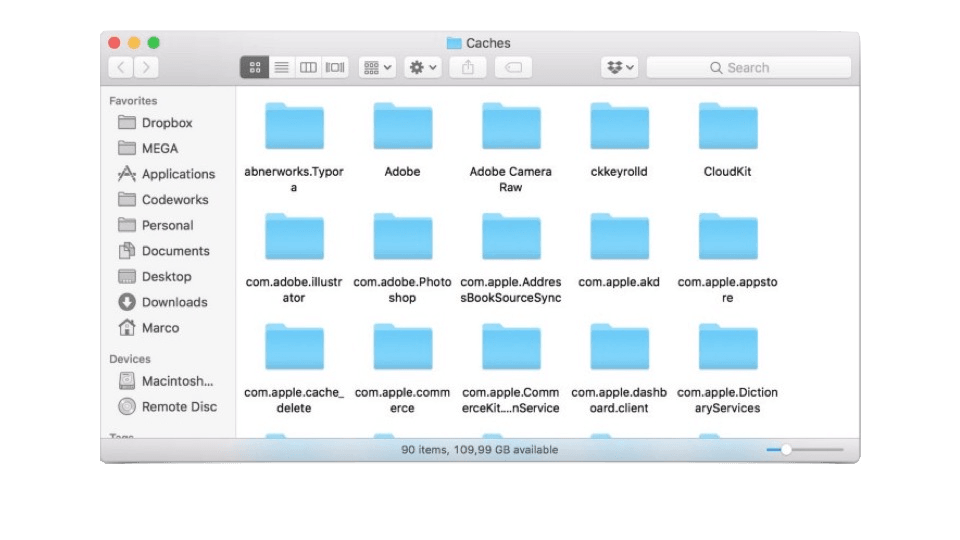Select Remote Disc under Devices
Image resolution: width=960 pixels, height=540 pixels.
click(178, 407)
